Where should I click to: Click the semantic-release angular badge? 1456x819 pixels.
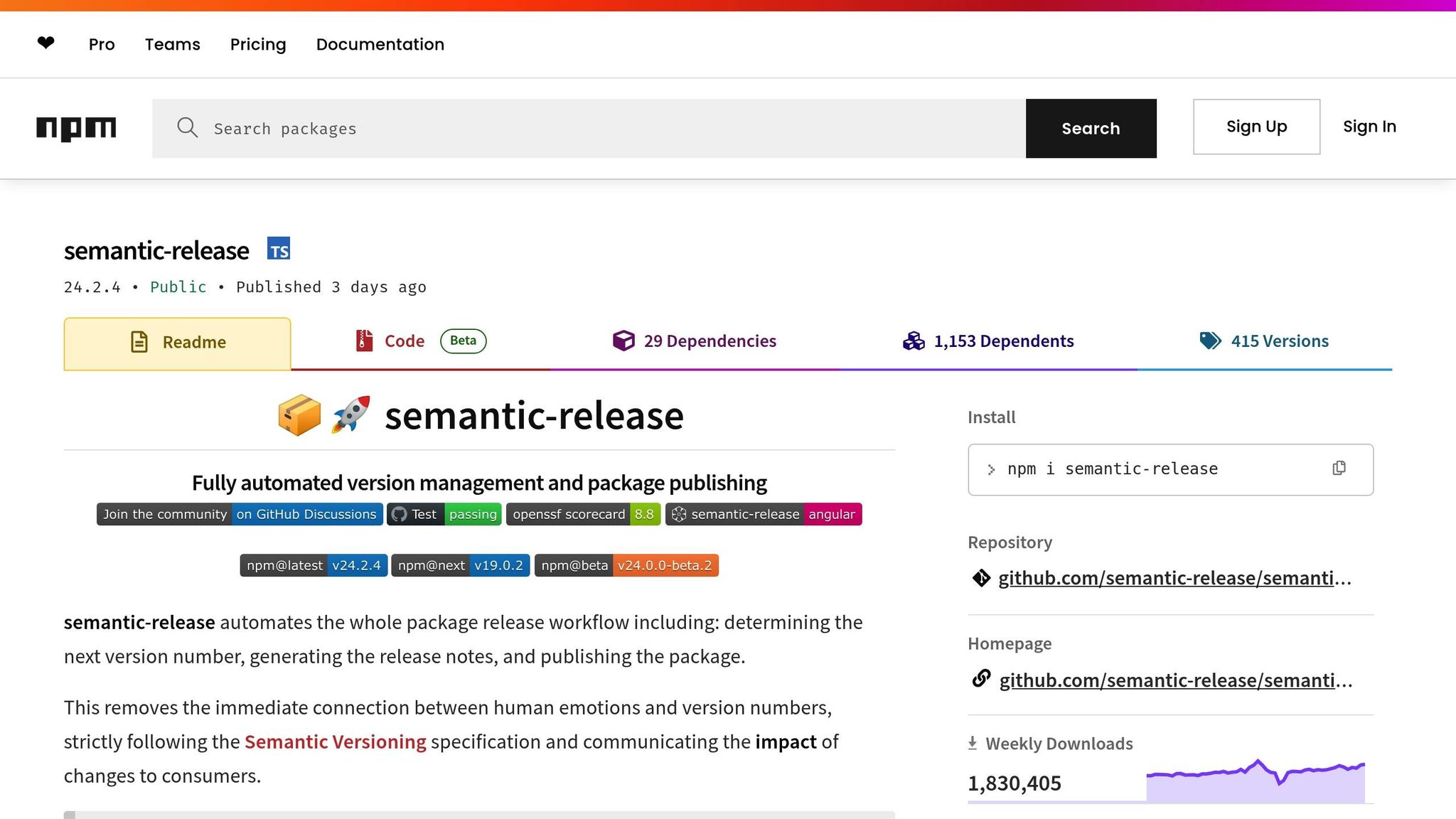pyautogui.click(x=764, y=514)
